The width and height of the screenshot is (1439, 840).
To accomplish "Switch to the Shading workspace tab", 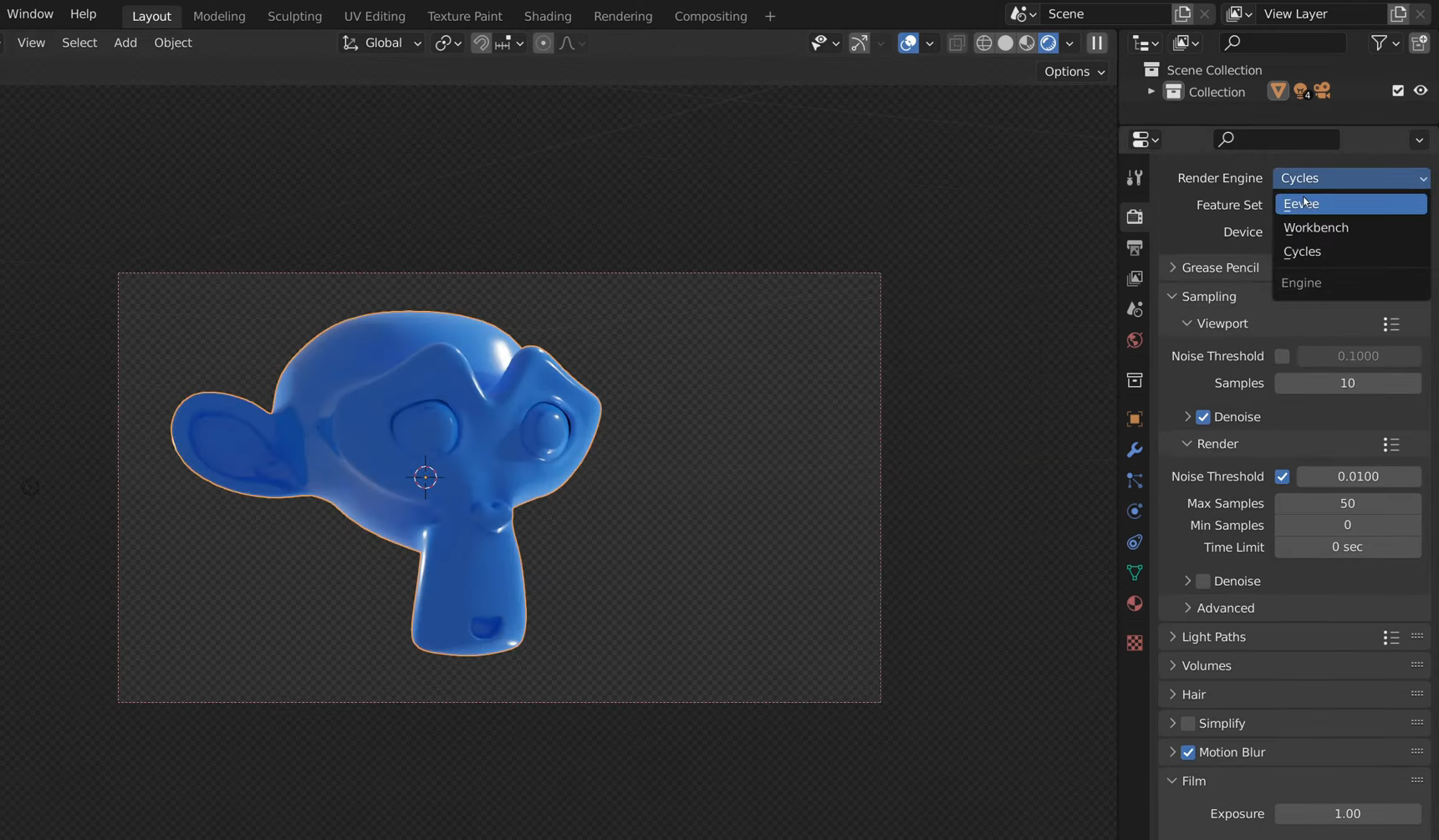I will (548, 16).
